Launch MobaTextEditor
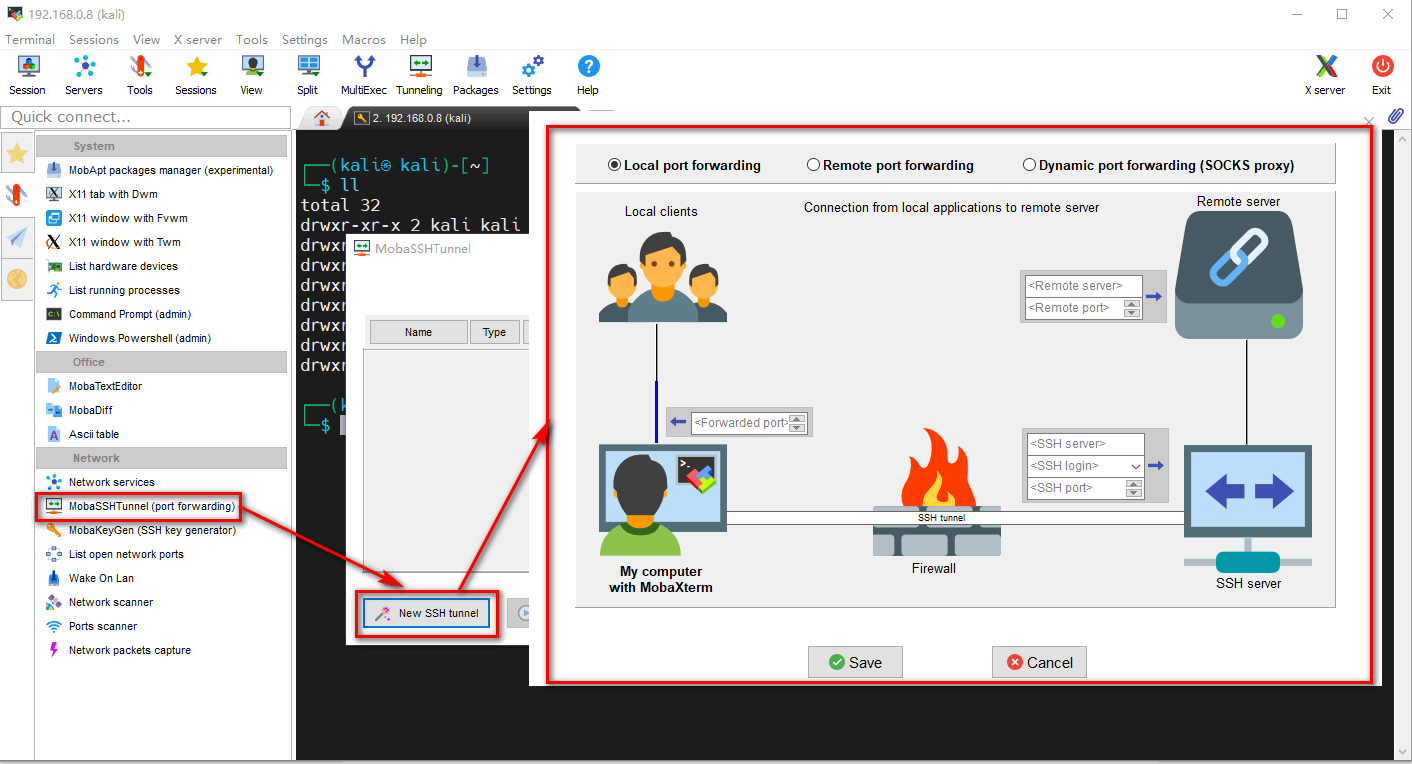This screenshot has height=764, width=1412. (x=96, y=386)
